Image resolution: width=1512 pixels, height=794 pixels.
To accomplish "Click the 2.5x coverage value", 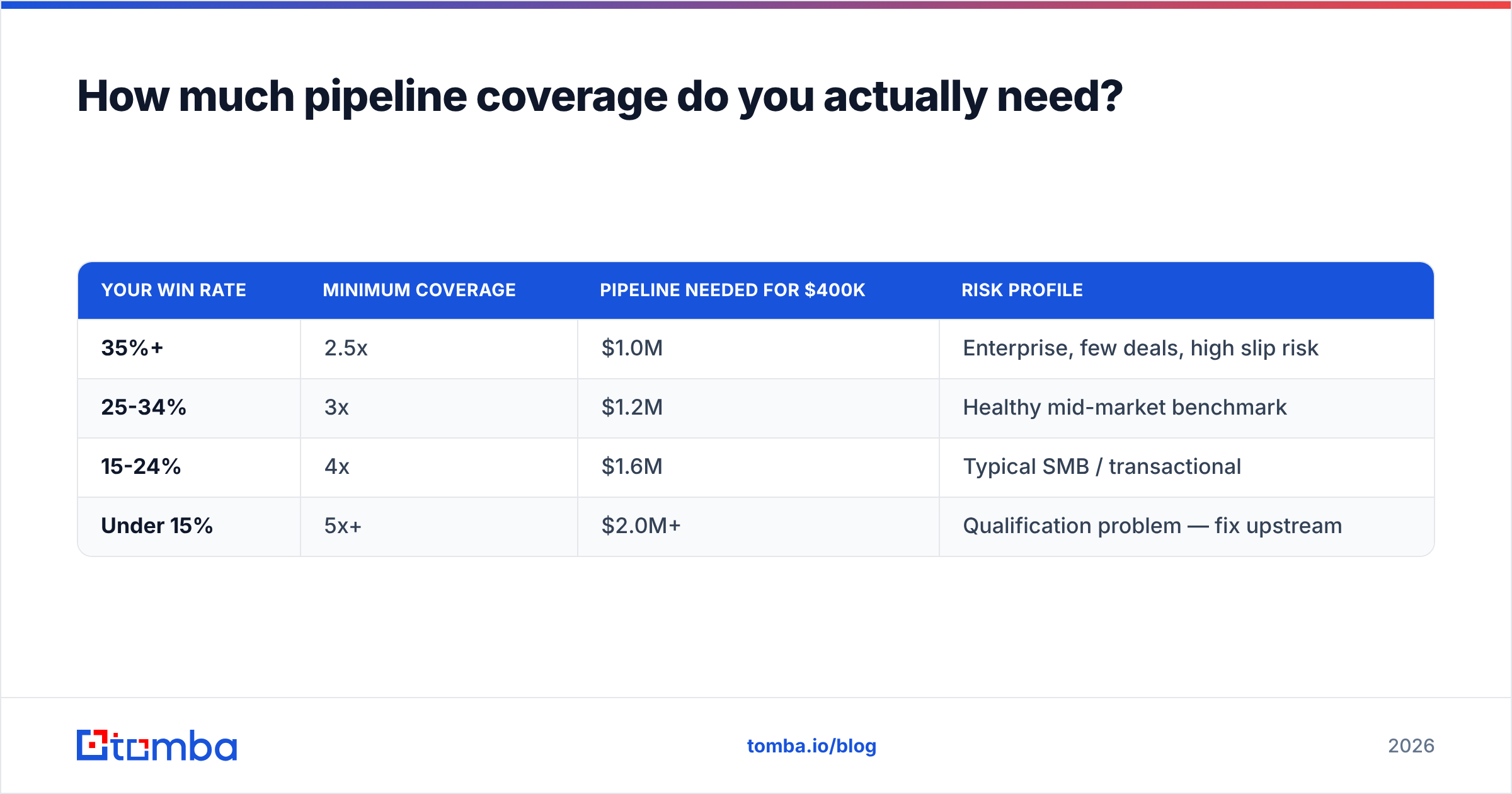I will tap(346, 348).
